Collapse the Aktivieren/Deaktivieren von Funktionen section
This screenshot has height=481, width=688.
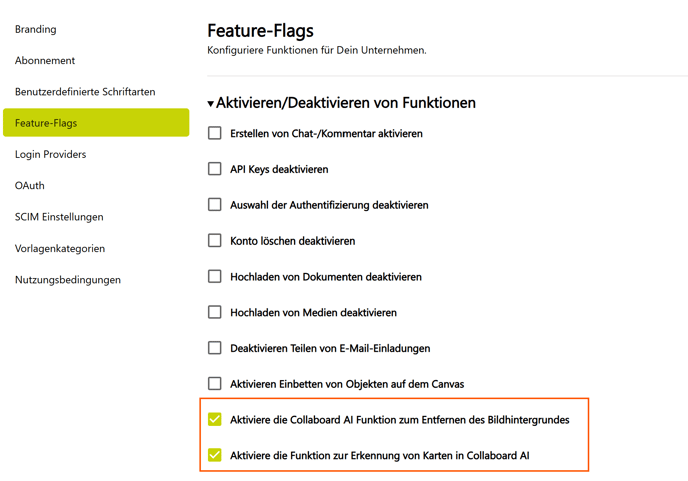pos(211,104)
